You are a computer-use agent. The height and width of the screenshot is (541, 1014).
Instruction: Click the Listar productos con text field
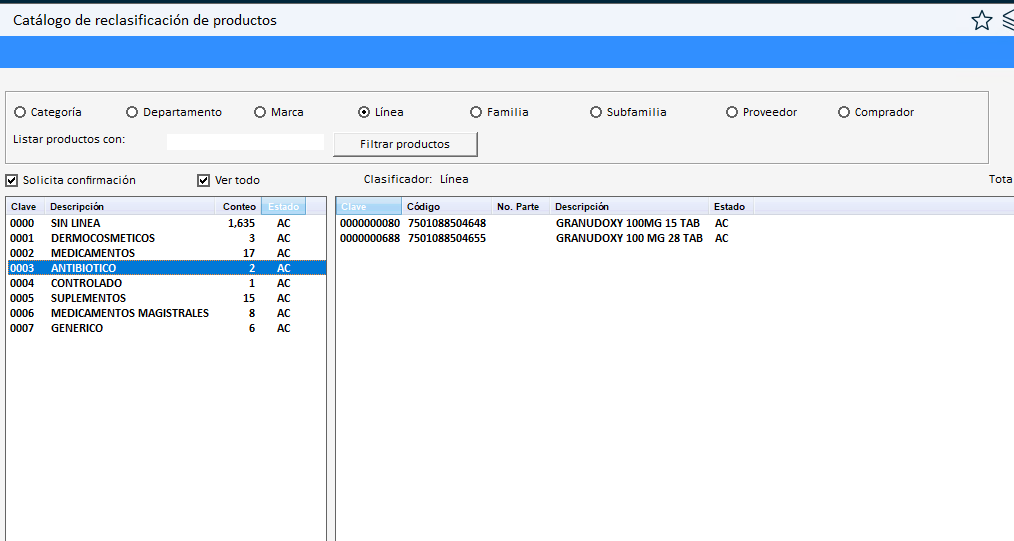click(245, 142)
